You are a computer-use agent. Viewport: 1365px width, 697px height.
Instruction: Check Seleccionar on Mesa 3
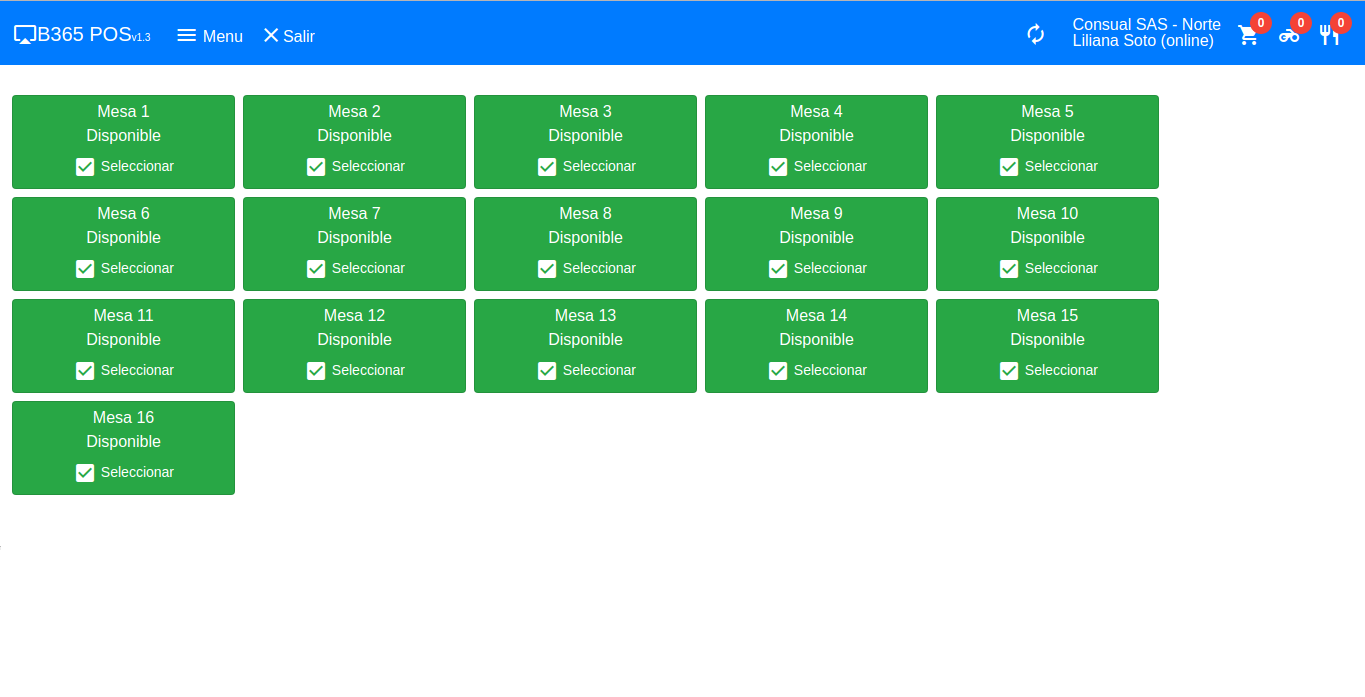pos(587,167)
